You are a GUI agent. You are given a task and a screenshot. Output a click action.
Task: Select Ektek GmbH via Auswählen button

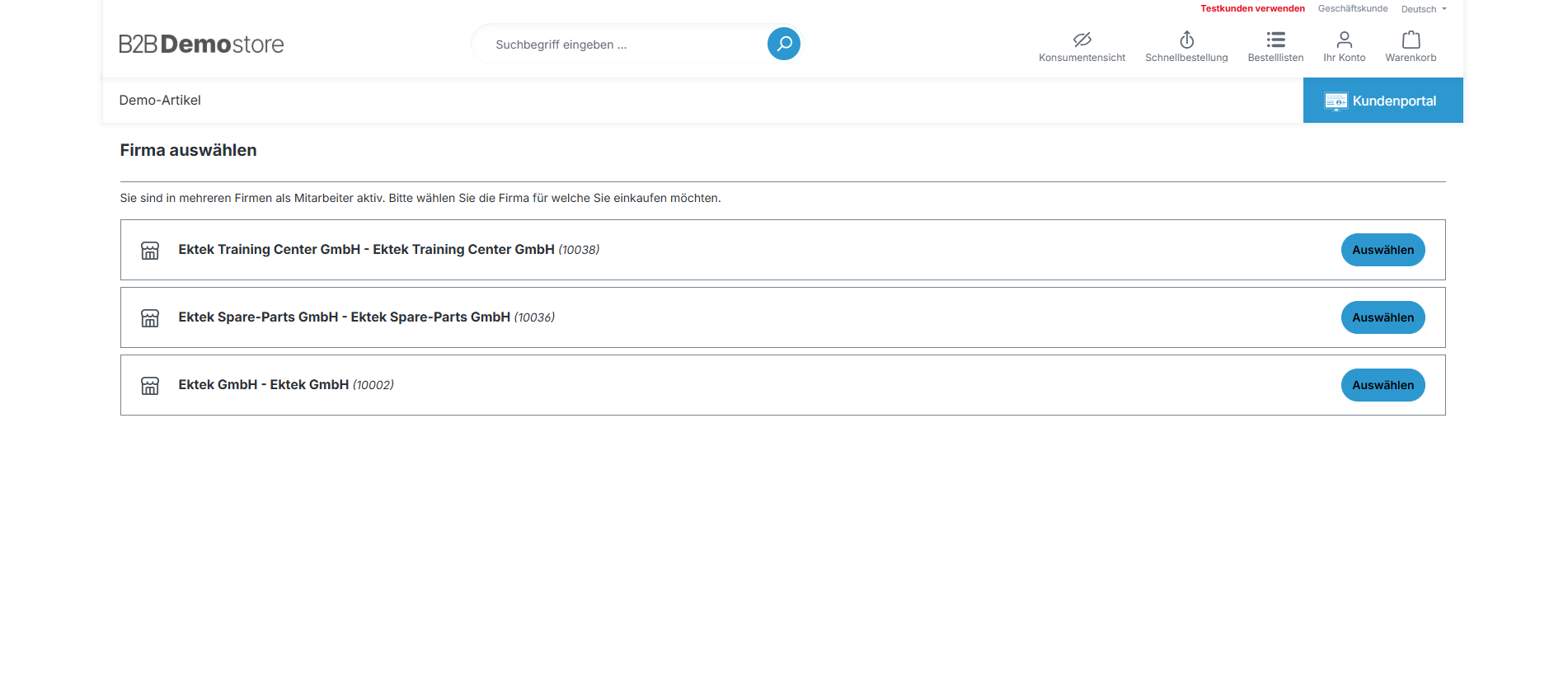coord(1383,385)
